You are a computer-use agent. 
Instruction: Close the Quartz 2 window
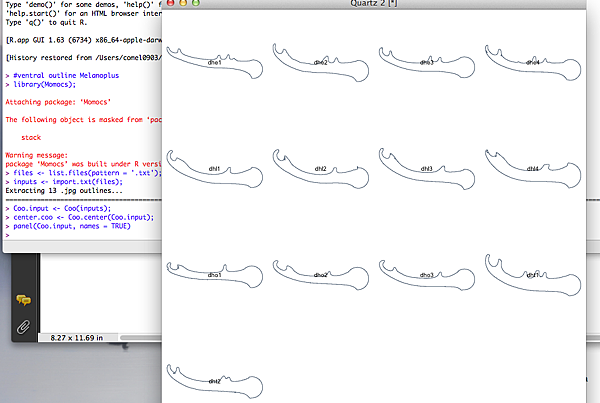[x=171, y=3]
